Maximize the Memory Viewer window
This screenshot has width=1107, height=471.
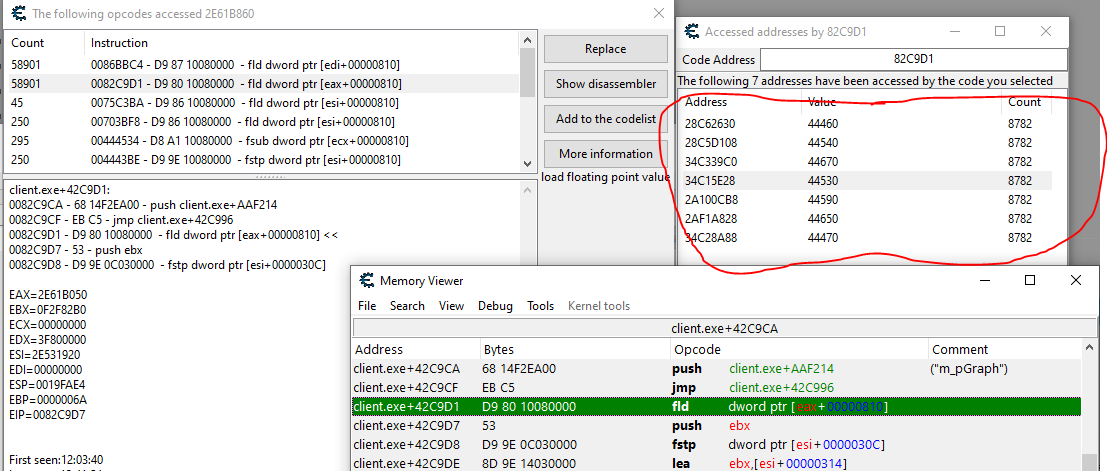(x=1030, y=281)
